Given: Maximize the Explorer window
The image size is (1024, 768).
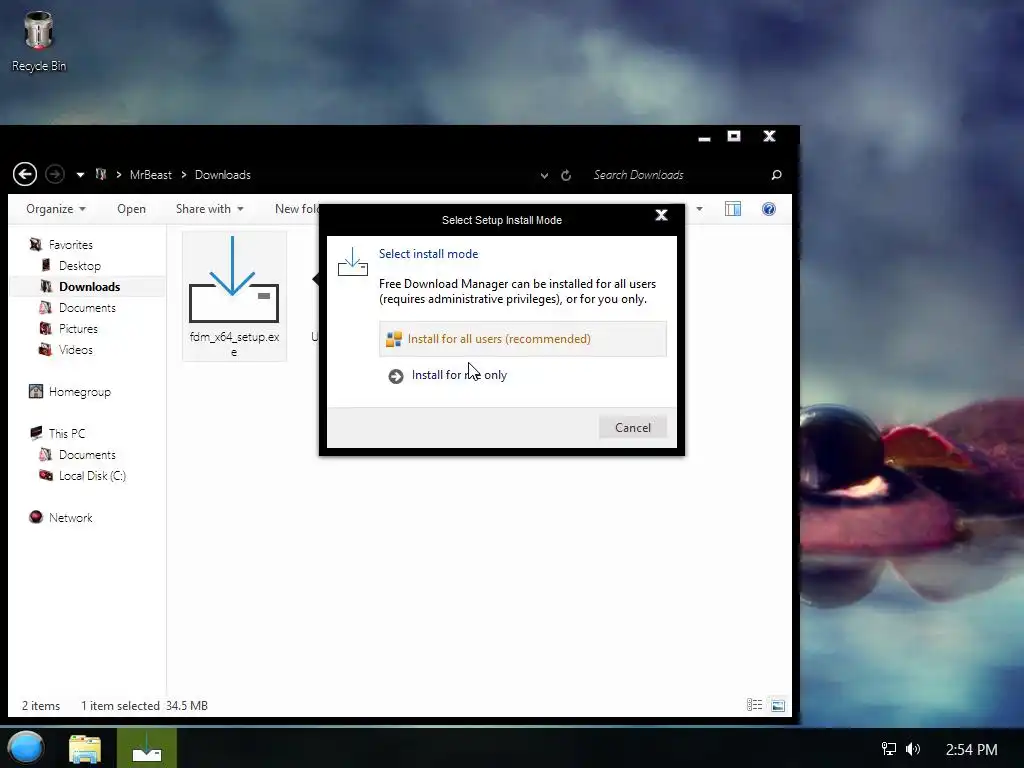Looking at the screenshot, I should click(x=734, y=136).
